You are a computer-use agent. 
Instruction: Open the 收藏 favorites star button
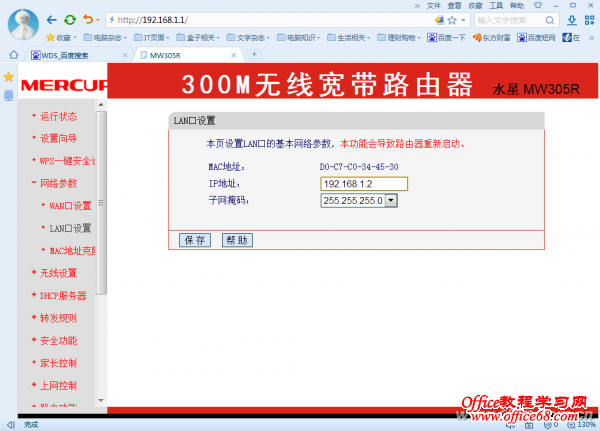60,37
